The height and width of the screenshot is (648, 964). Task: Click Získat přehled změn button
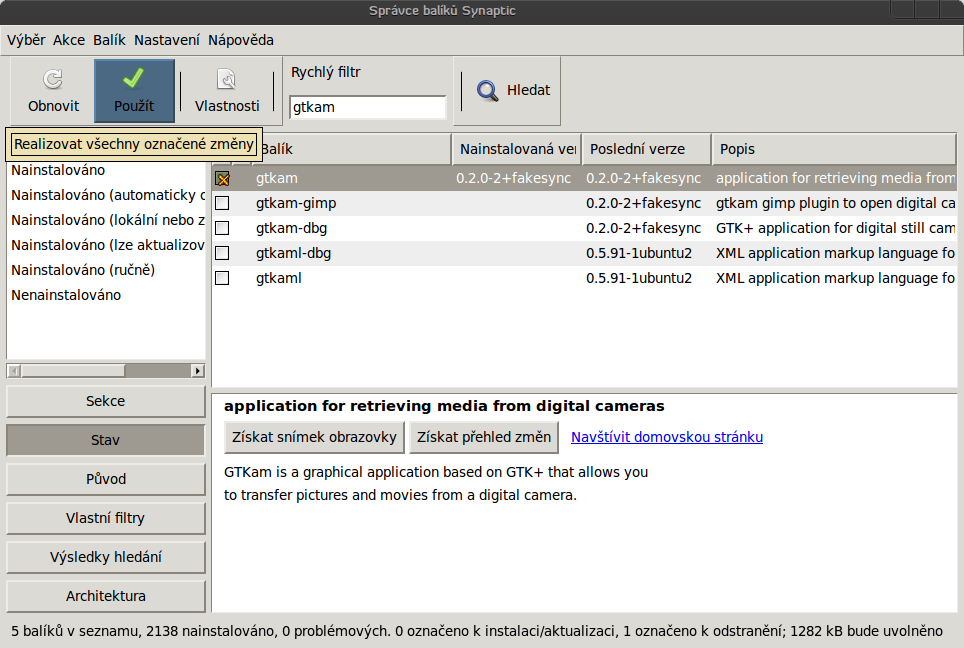click(x=484, y=437)
